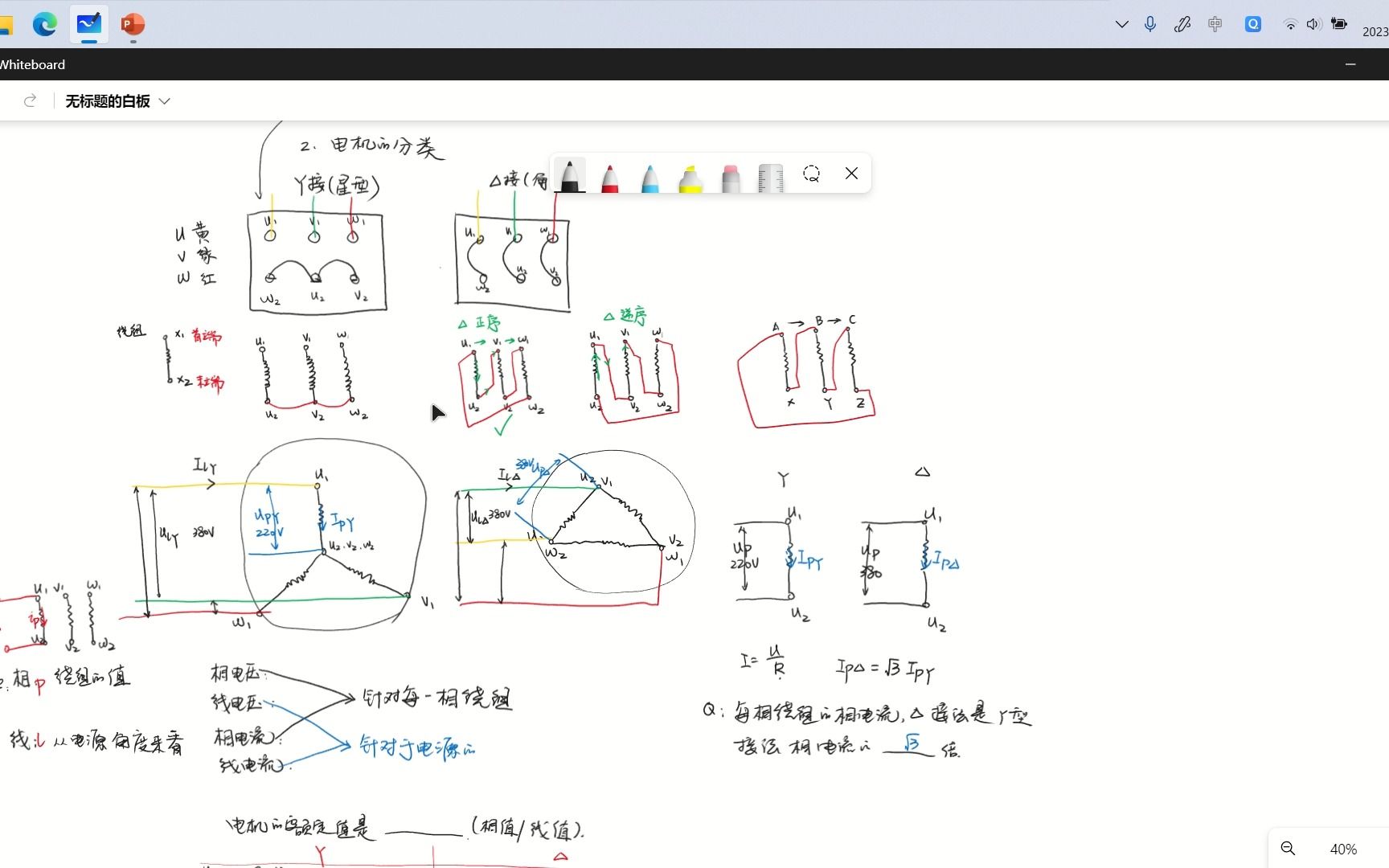Open PowerPoint from the taskbar
This screenshot has height=868, width=1389.
tap(133, 24)
